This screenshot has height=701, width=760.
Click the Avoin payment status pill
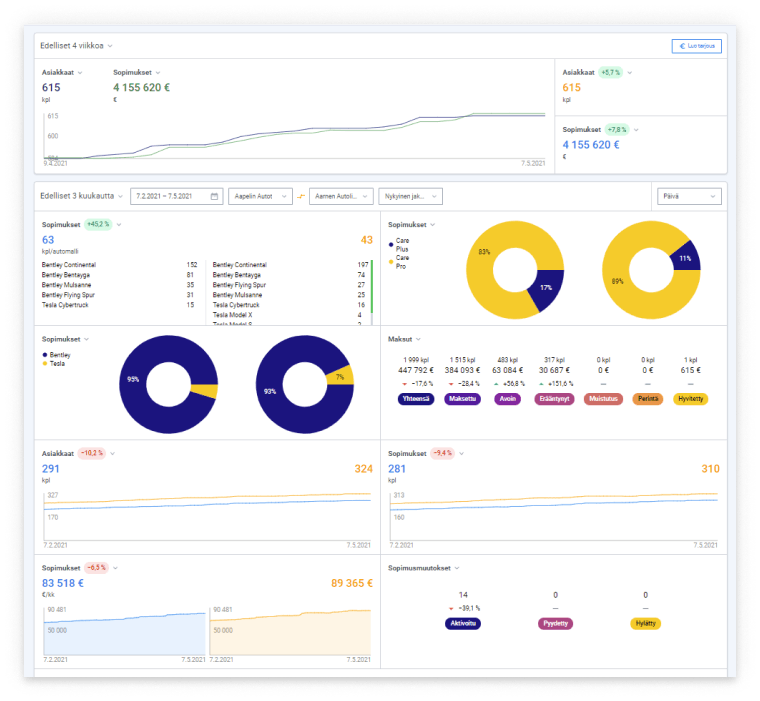pos(507,399)
